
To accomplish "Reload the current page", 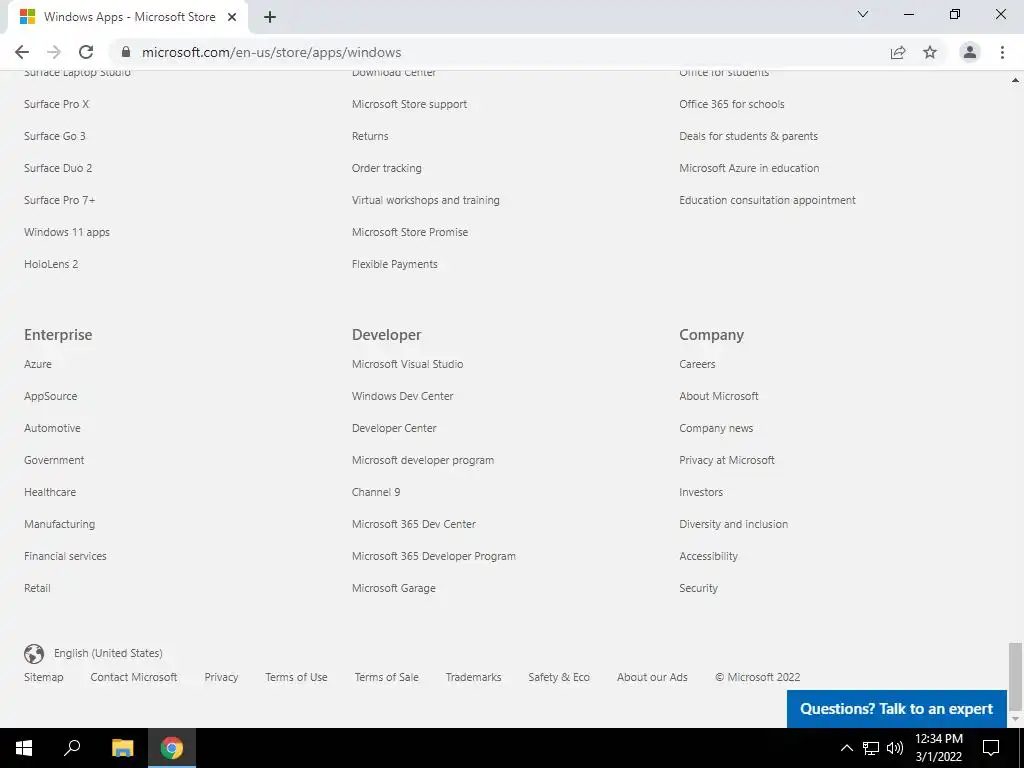I will pyautogui.click(x=86, y=52).
